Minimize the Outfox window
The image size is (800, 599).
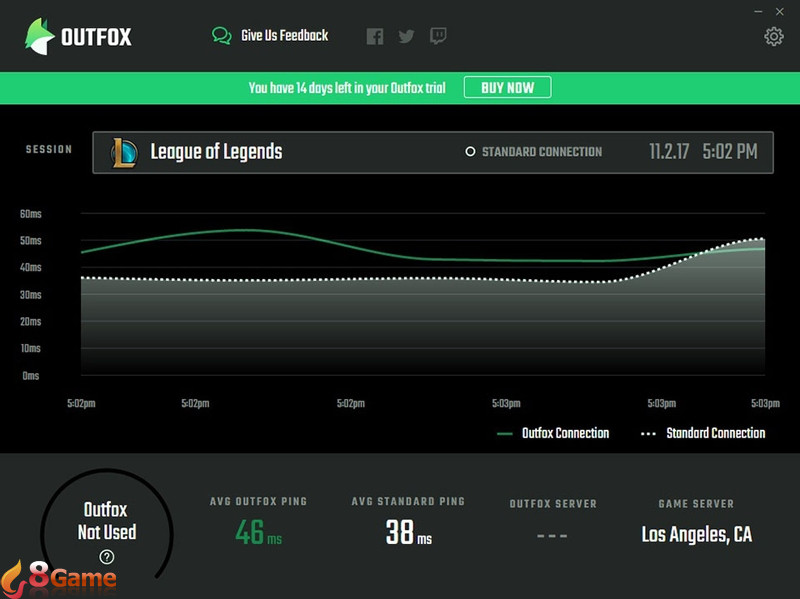coord(757,11)
